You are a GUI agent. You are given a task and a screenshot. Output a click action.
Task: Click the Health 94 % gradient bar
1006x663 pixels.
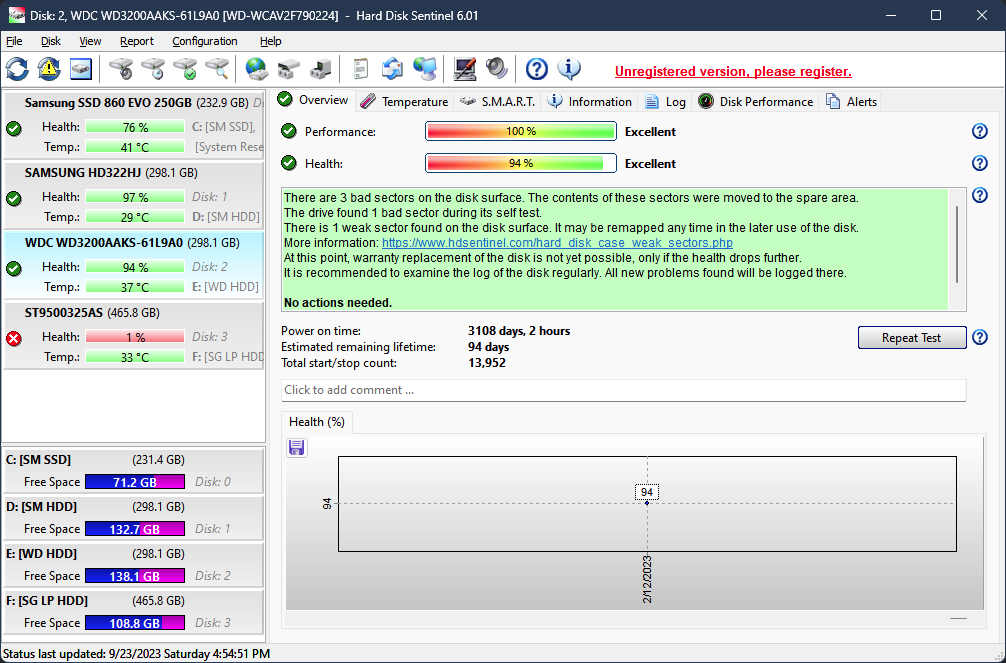(x=520, y=163)
